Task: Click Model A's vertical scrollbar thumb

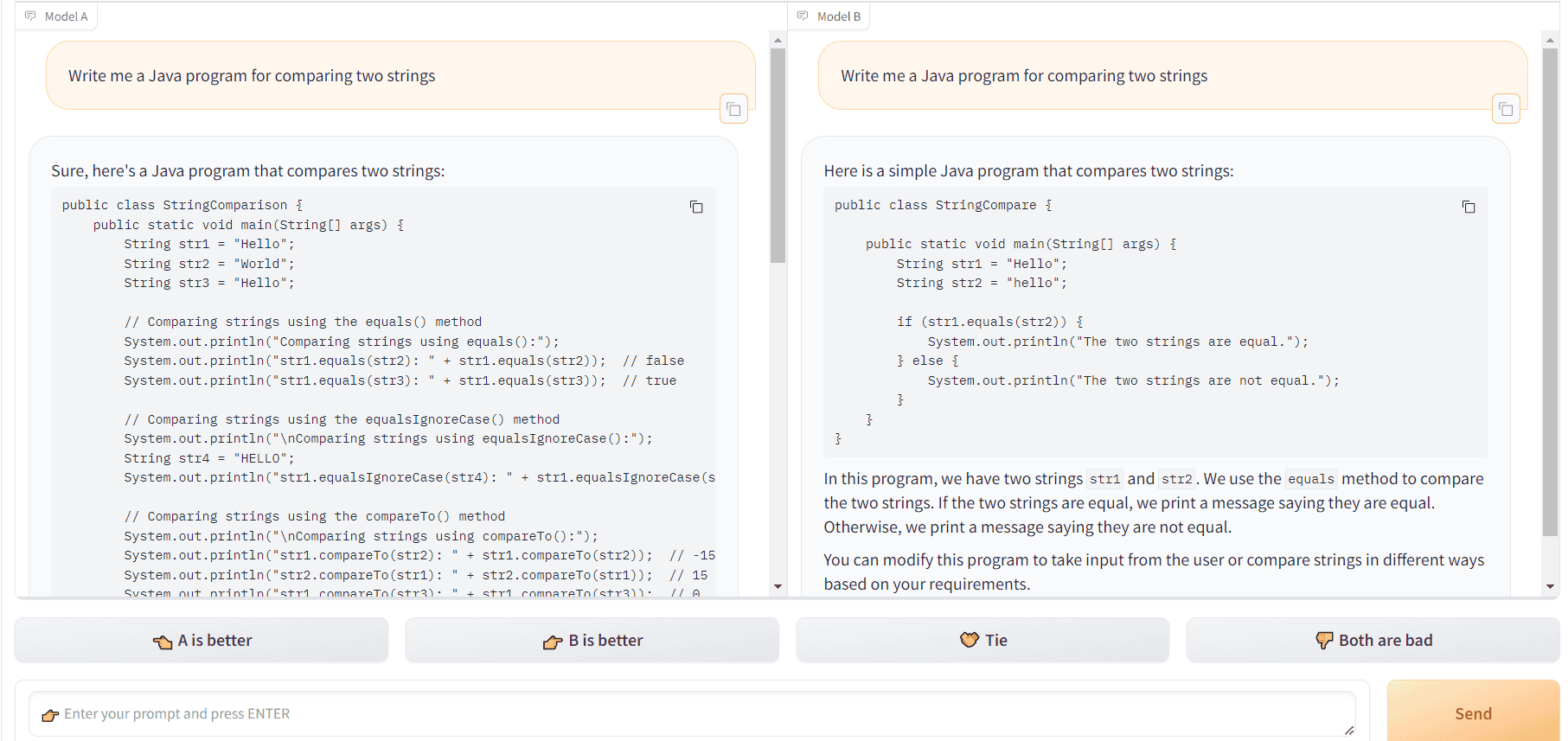Action: (x=778, y=156)
